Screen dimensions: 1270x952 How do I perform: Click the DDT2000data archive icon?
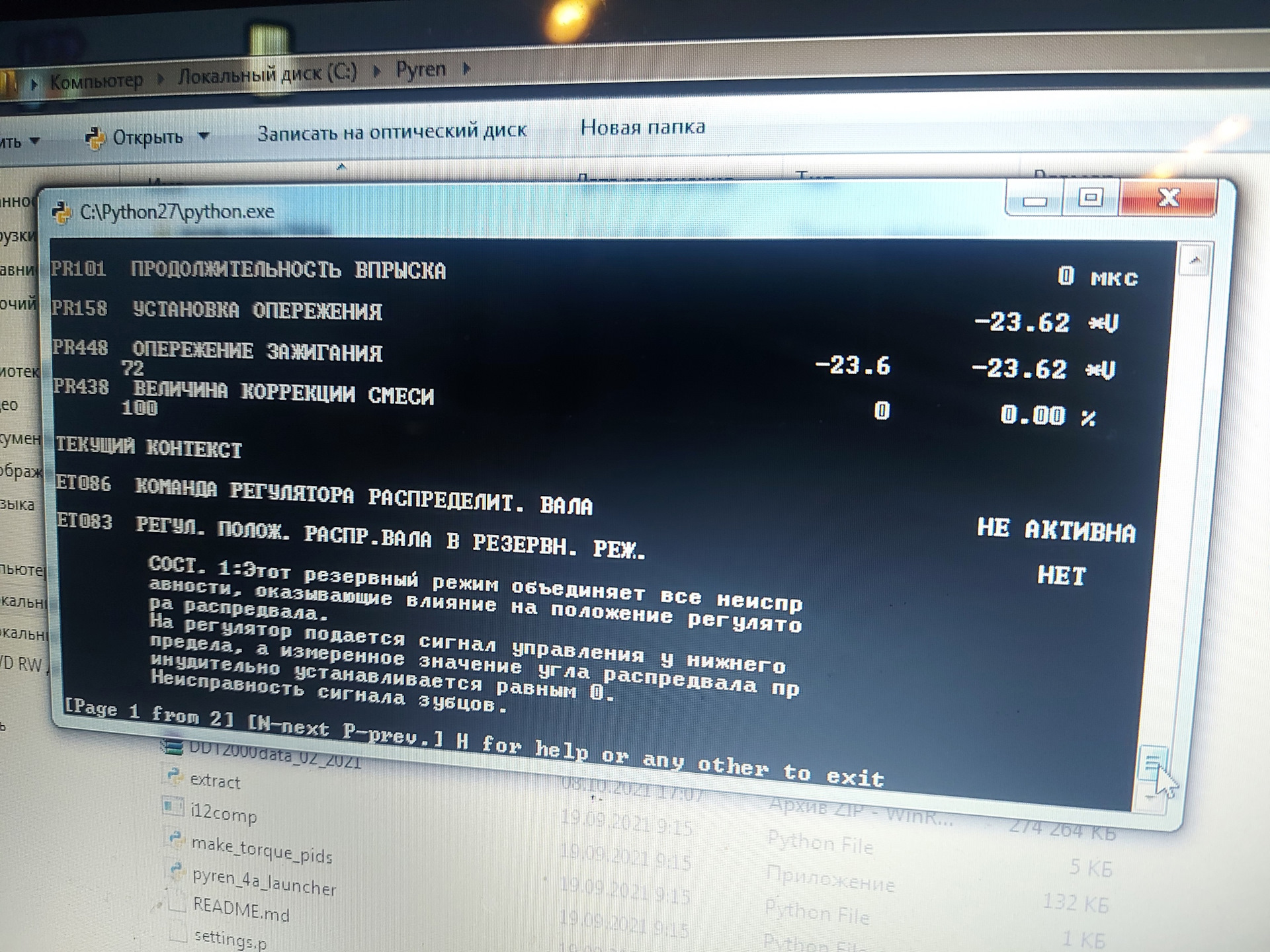point(172,747)
